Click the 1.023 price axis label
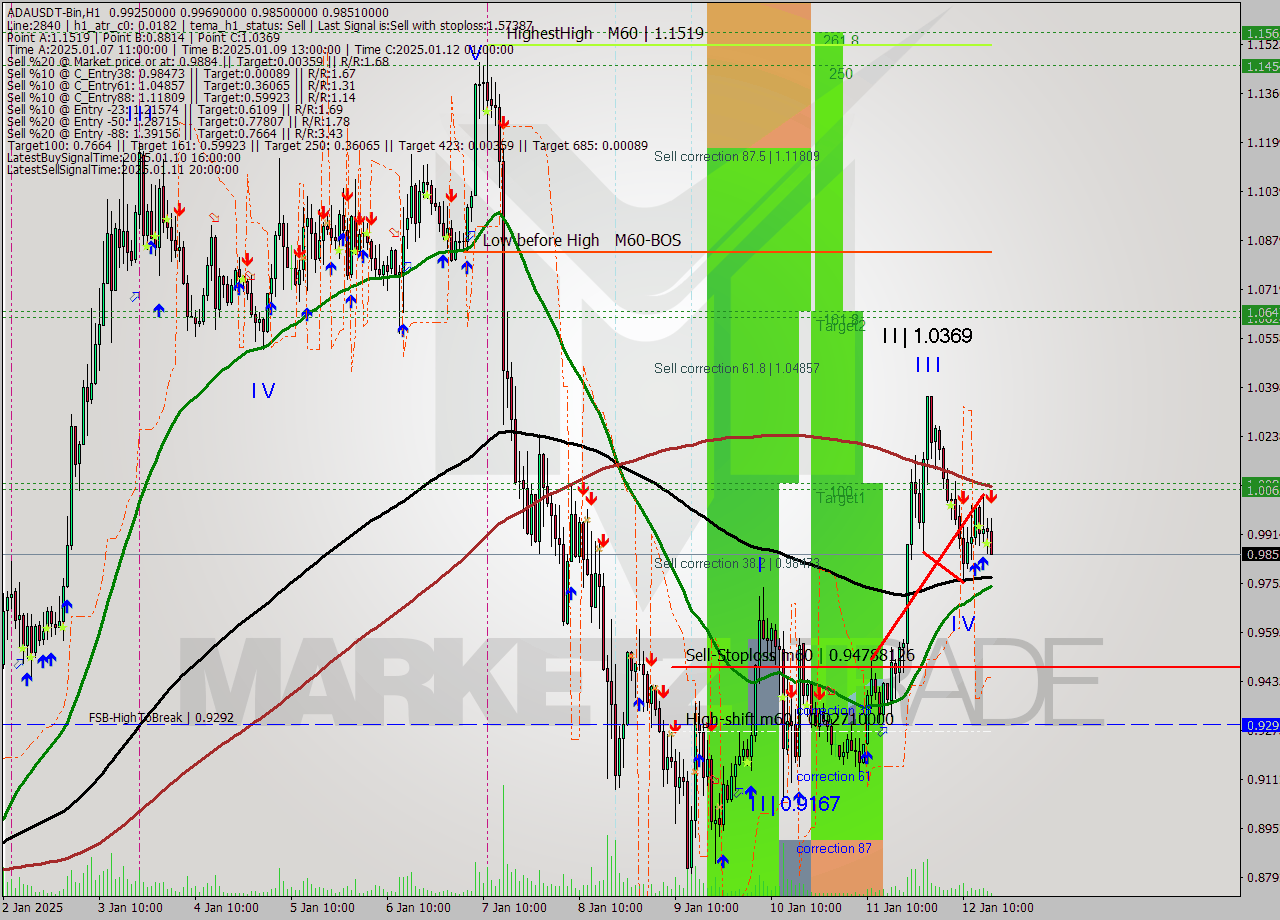The width and height of the screenshot is (1280, 920). click(1262, 436)
